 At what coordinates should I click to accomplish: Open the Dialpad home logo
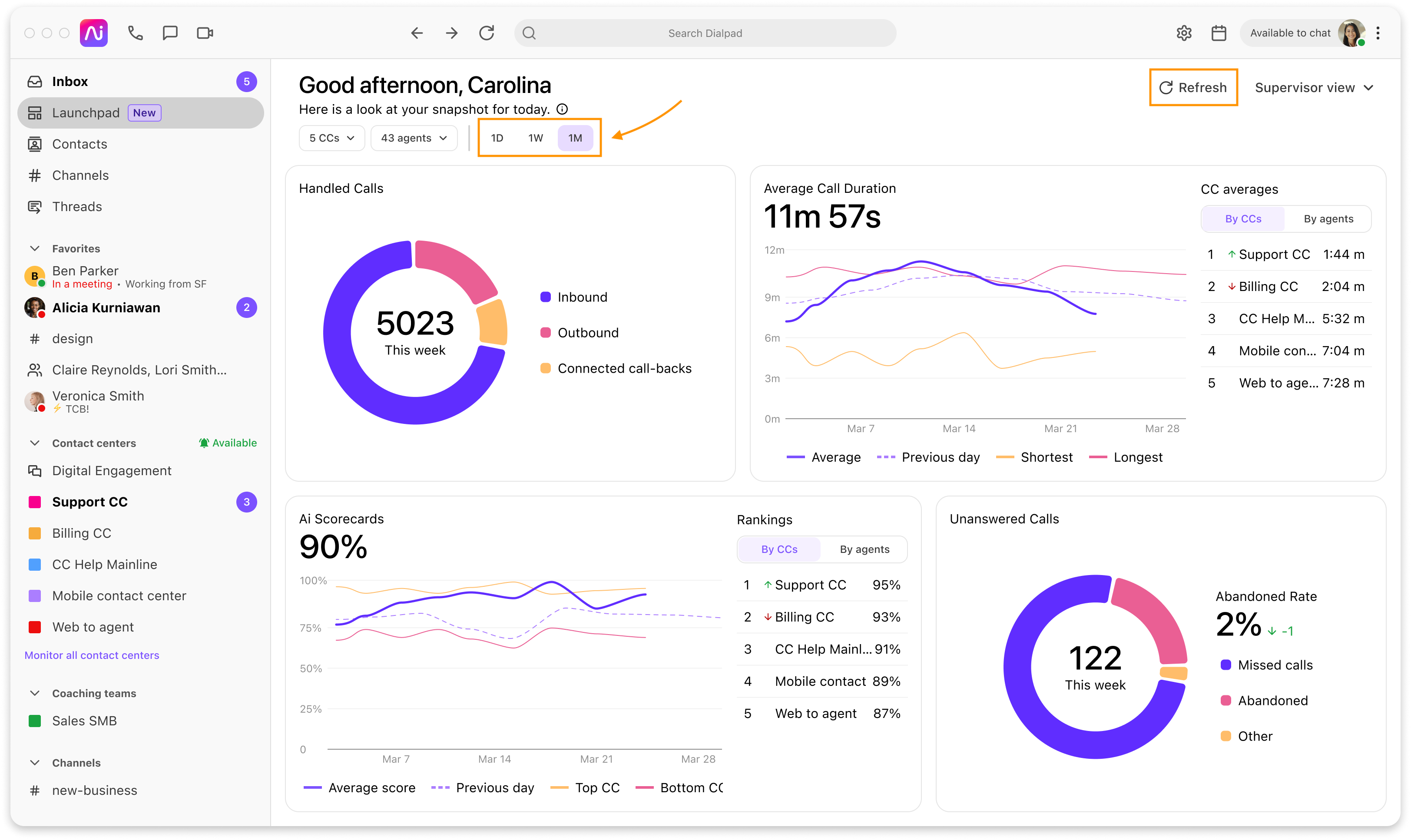pyautogui.click(x=93, y=33)
